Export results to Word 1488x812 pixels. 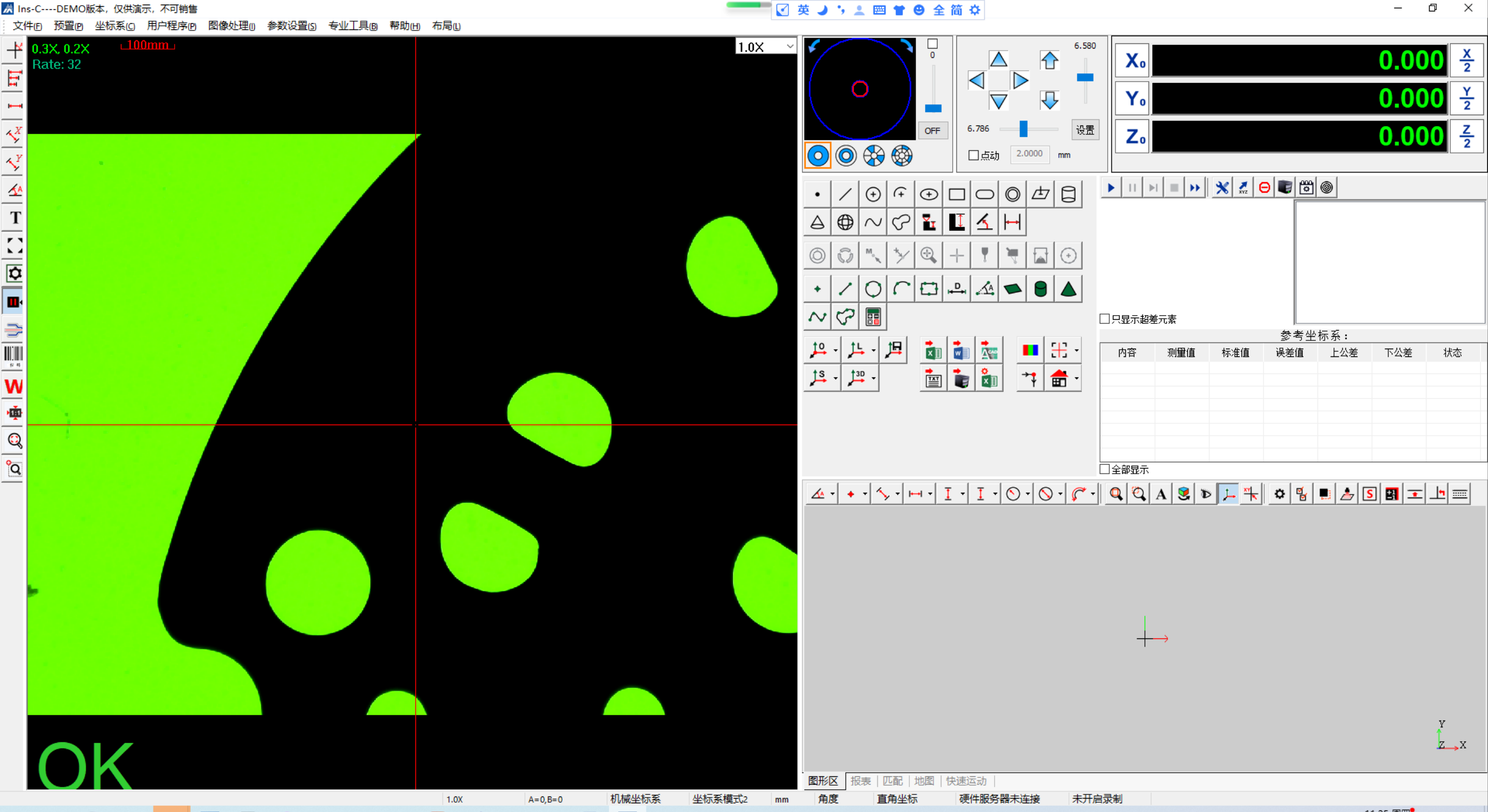pos(960,351)
